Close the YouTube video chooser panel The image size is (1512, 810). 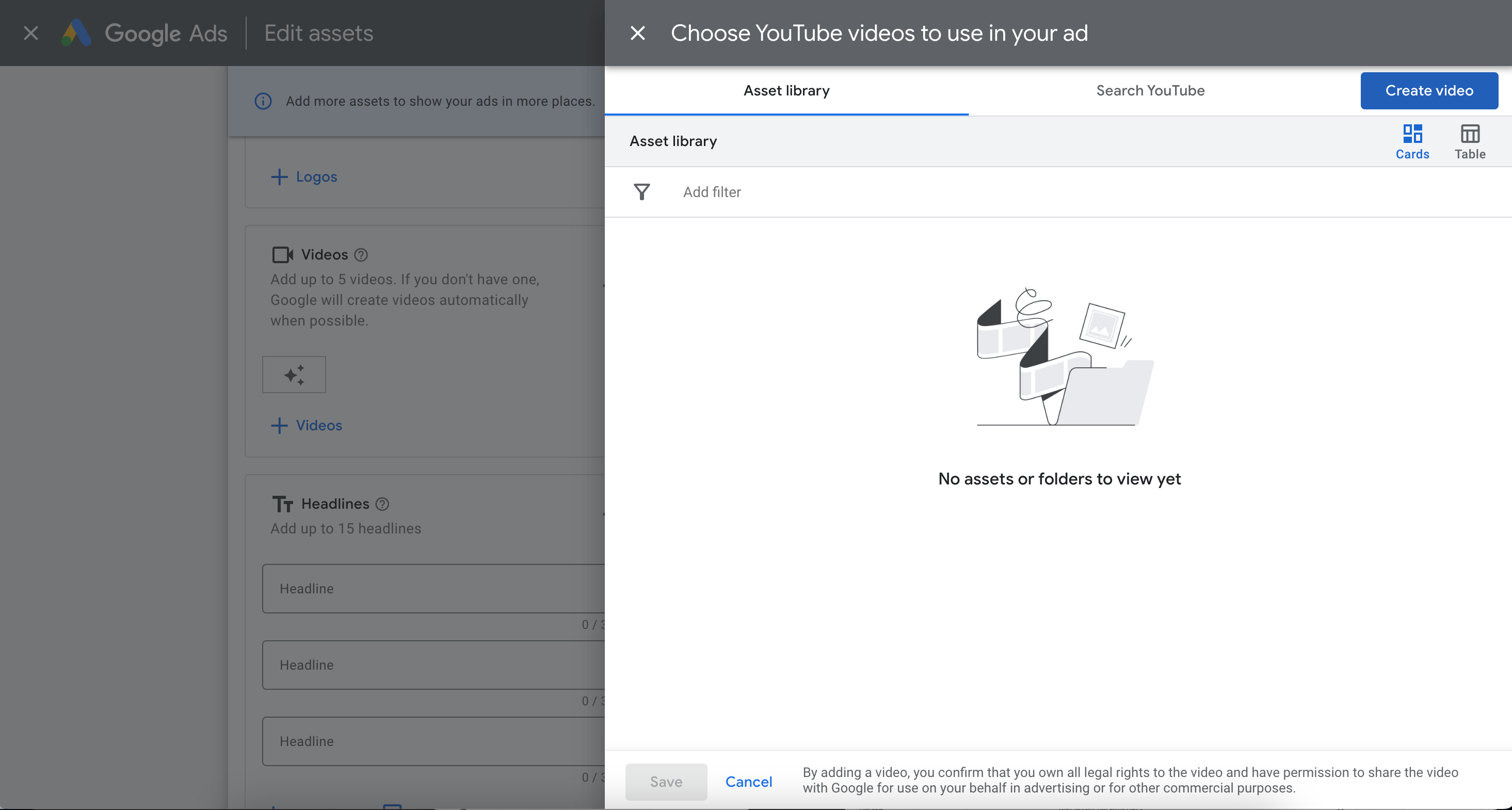[x=637, y=33]
